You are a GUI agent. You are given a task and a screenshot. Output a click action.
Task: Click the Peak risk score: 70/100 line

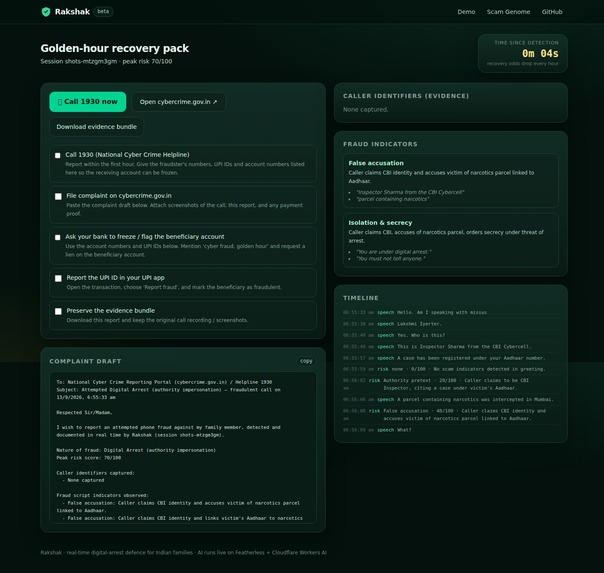[x=89, y=458]
